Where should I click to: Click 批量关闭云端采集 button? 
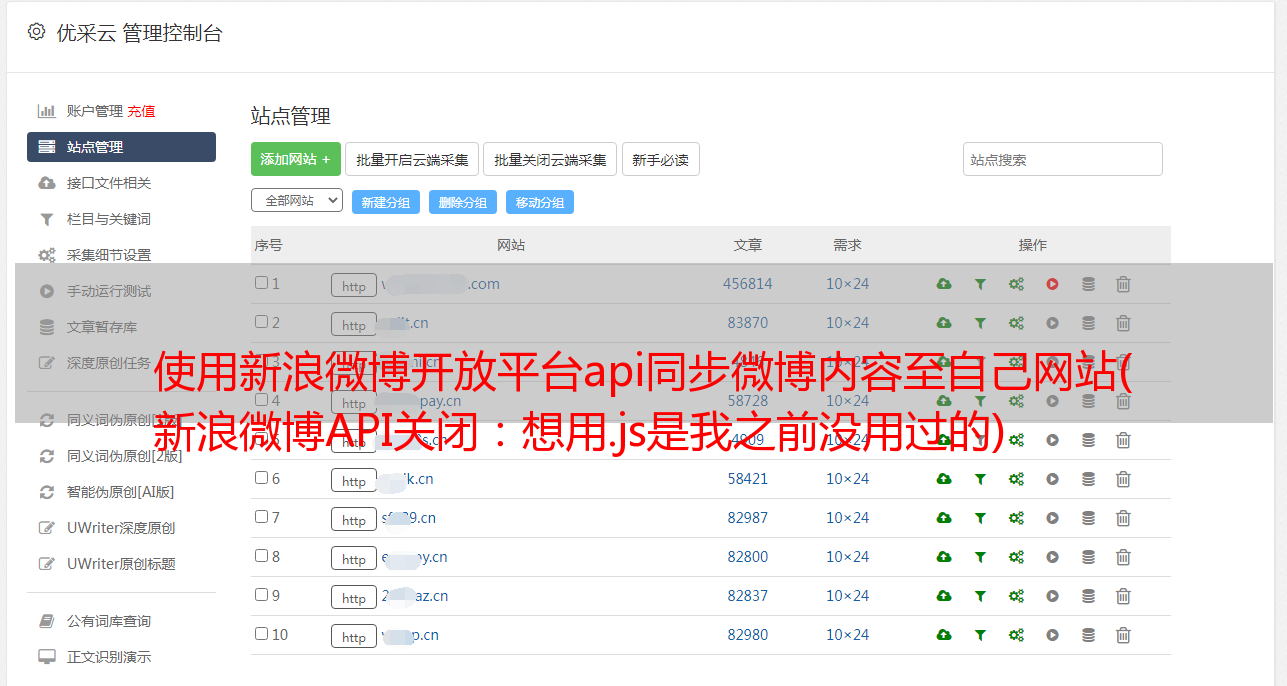(x=550, y=159)
